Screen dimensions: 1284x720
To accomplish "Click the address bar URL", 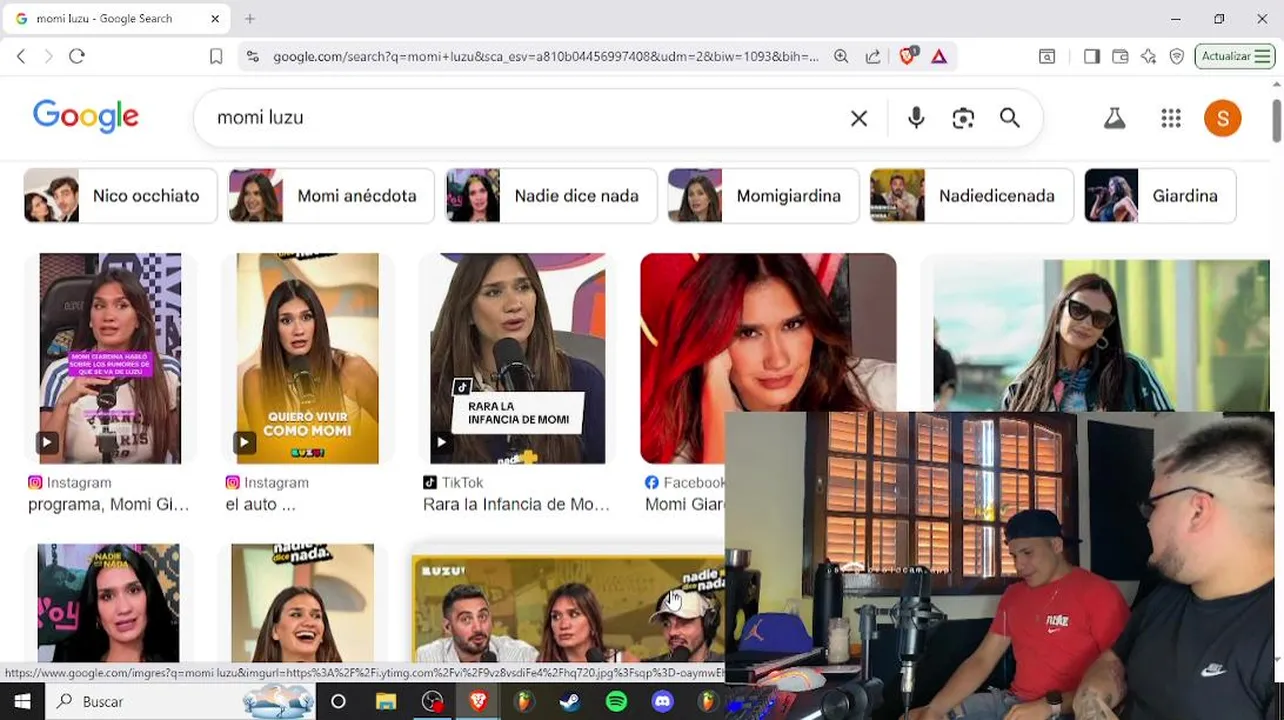I will tap(545, 57).
